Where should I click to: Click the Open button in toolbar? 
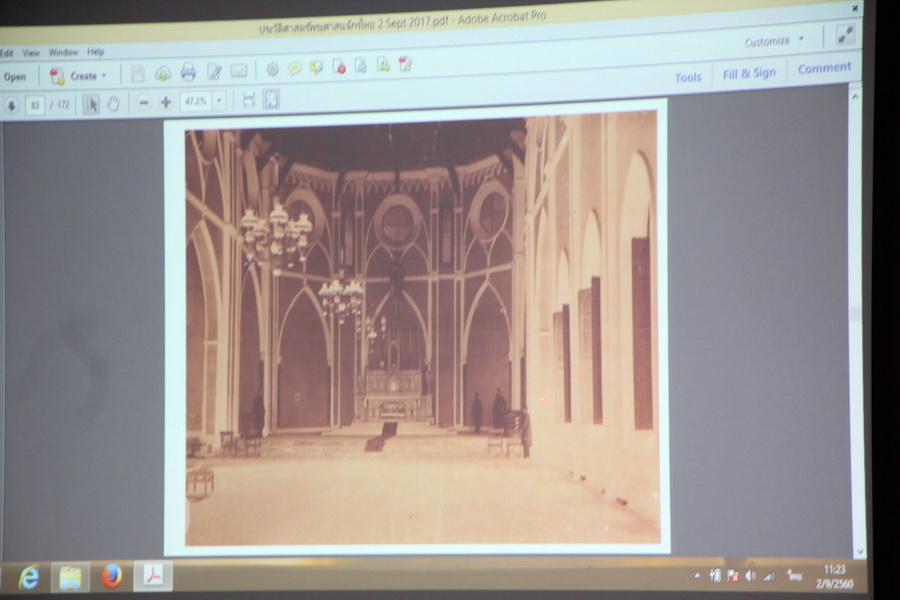pyautogui.click(x=15, y=76)
